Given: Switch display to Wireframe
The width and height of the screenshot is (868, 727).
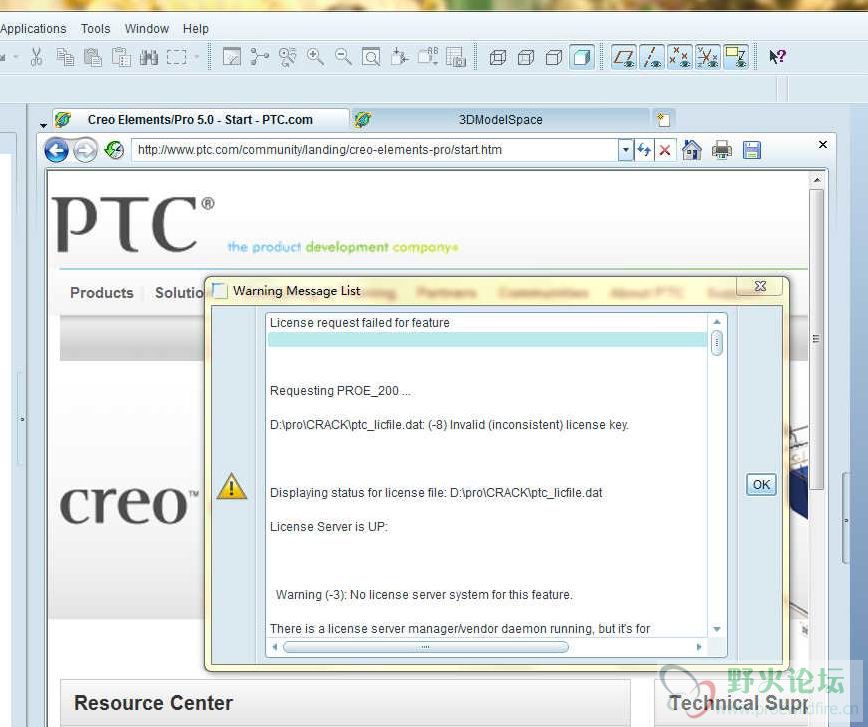Looking at the screenshot, I should tap(498, 57).
